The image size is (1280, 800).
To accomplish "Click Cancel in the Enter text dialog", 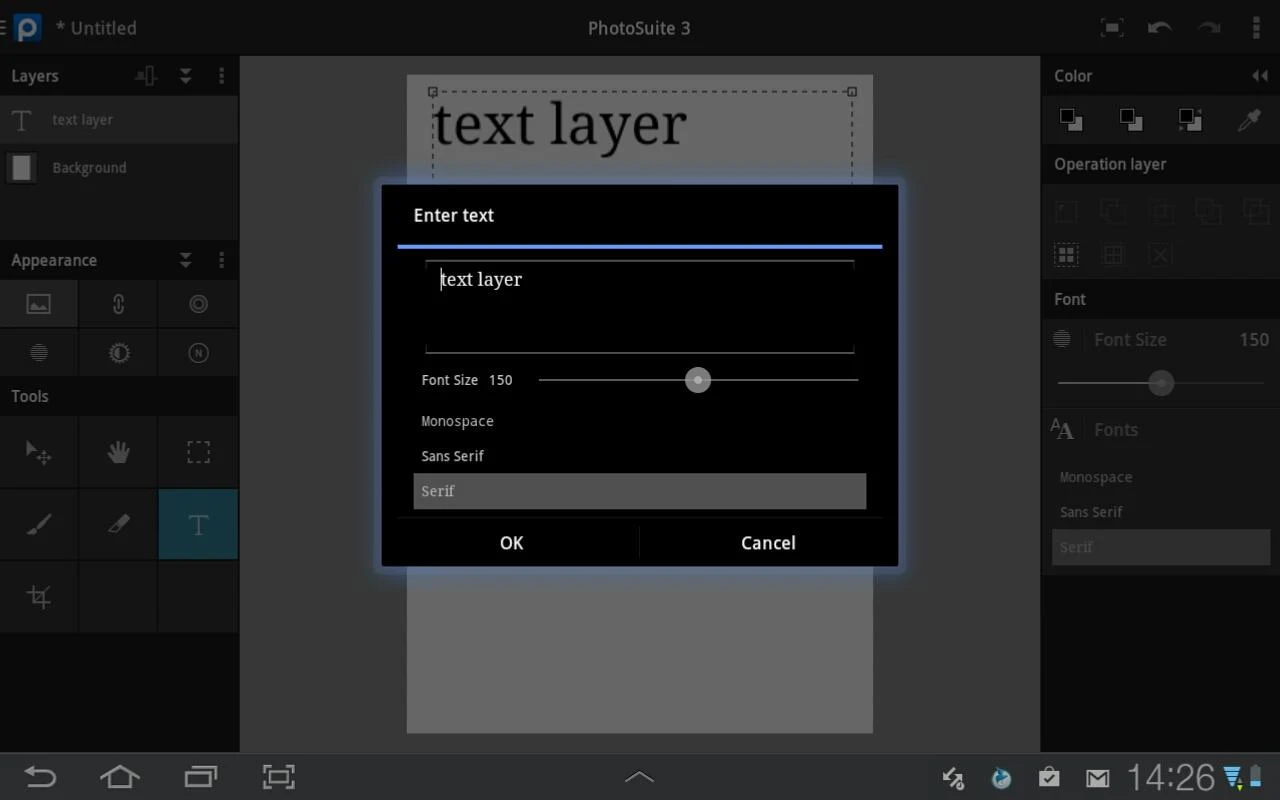I will tap(768, 543).
